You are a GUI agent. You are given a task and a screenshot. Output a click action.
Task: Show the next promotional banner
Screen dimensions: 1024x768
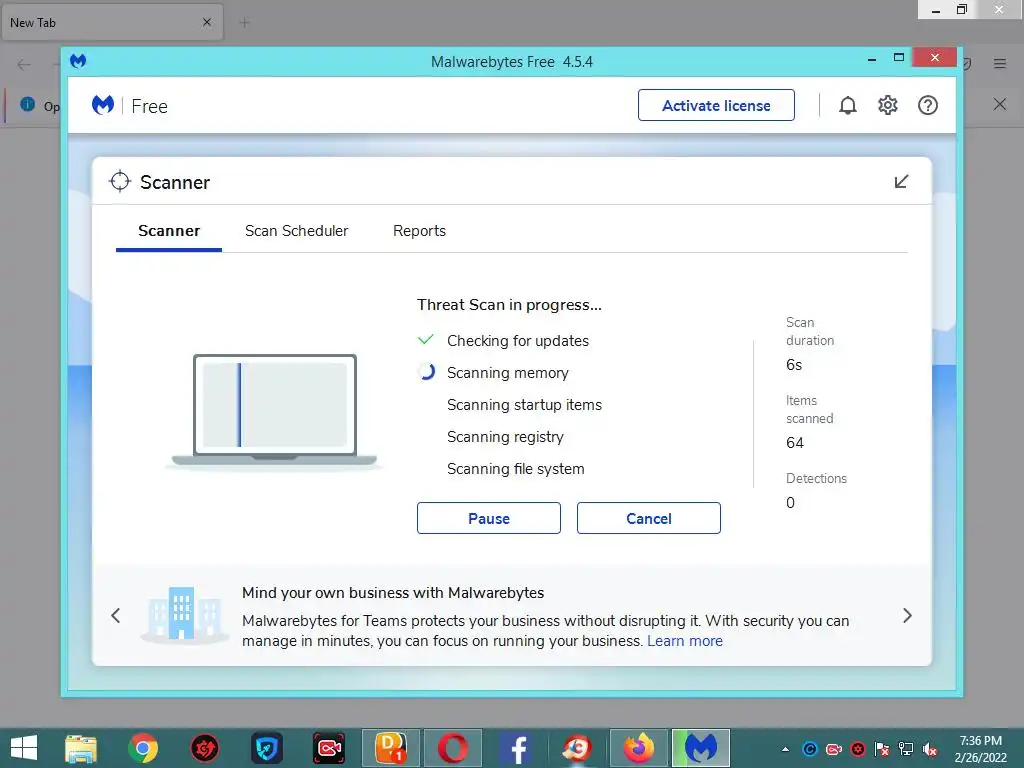click(x=907, y=615)
